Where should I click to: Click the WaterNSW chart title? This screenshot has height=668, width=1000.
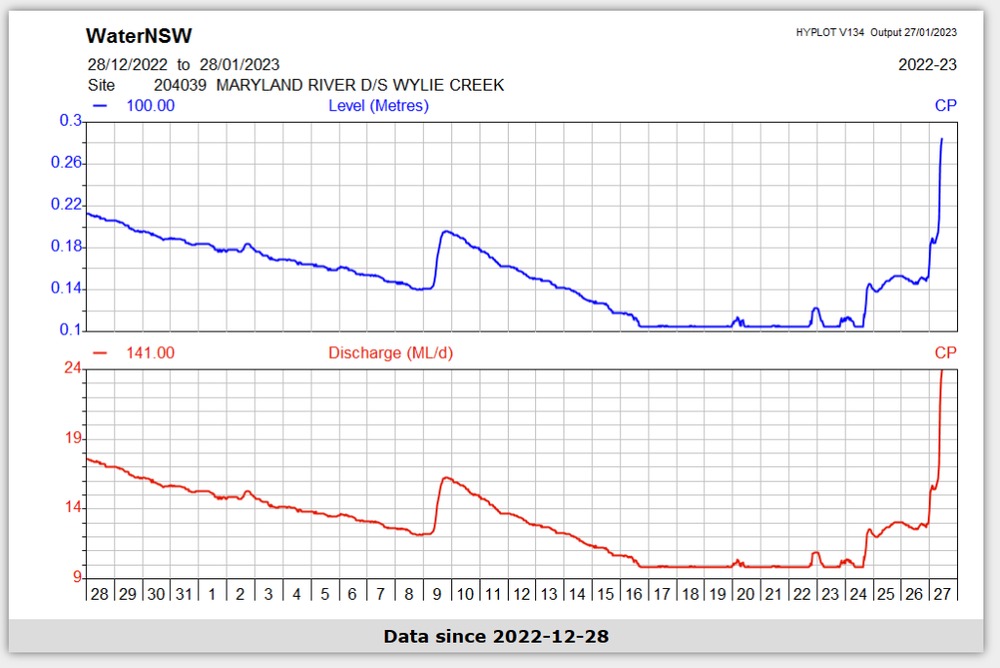[139, 37]
